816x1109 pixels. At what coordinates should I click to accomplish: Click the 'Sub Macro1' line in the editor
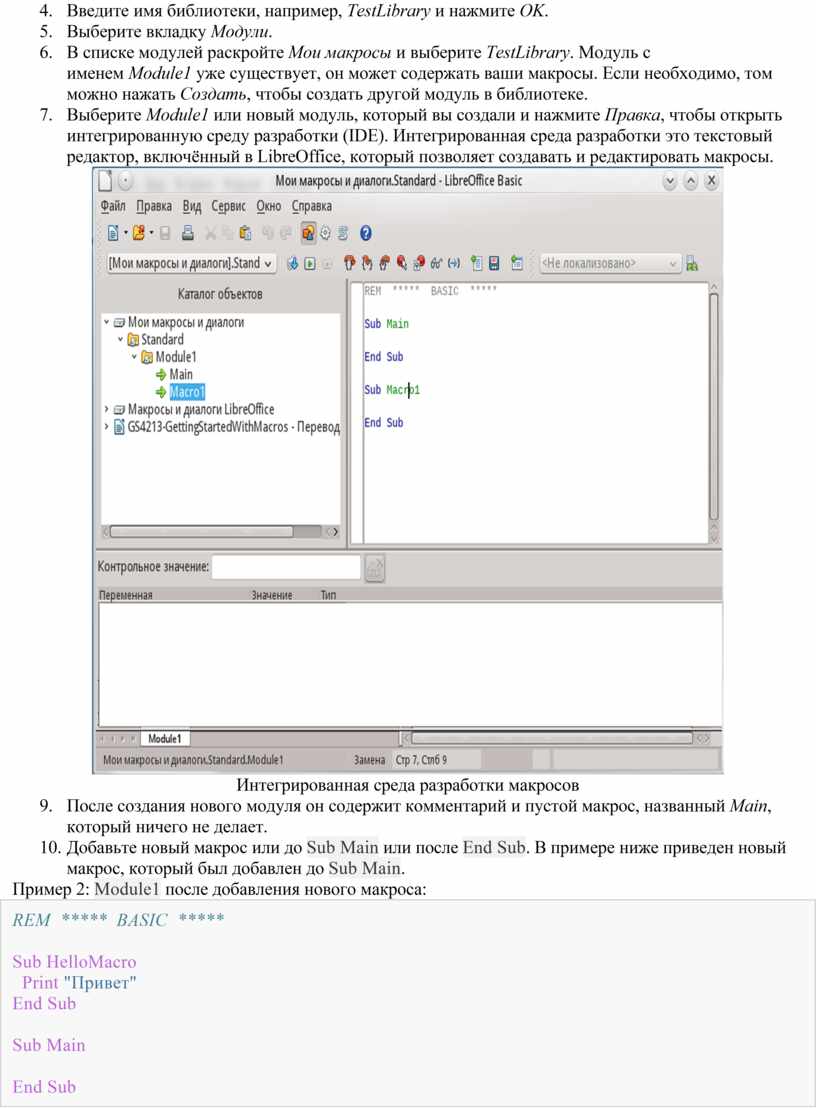(392, 390)
